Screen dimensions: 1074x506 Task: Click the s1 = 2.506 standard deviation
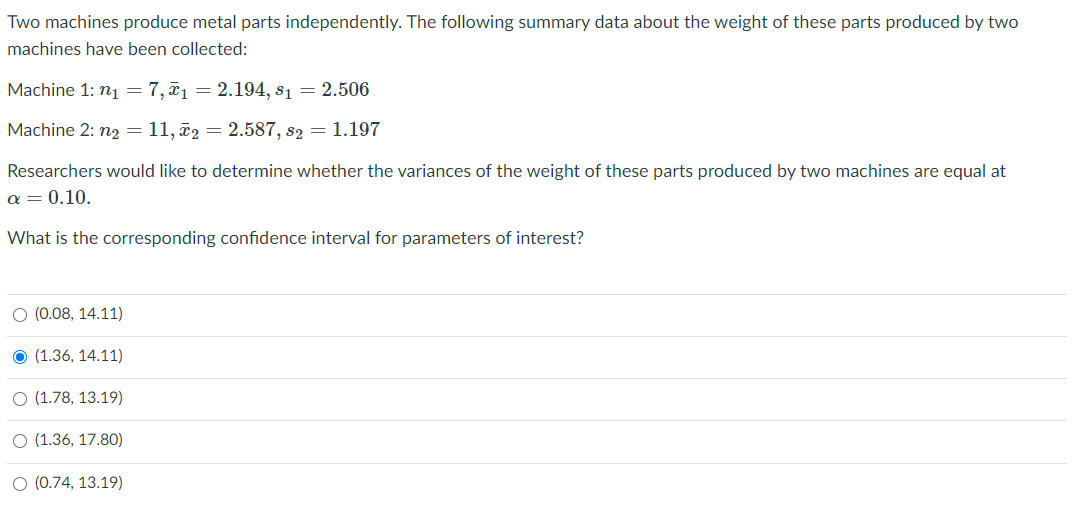(320, 90)
